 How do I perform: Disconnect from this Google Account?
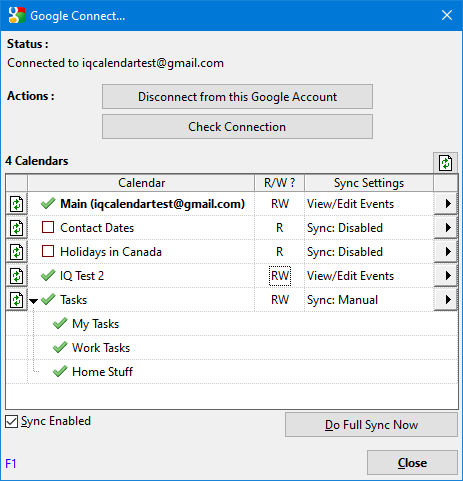[237, 97]
